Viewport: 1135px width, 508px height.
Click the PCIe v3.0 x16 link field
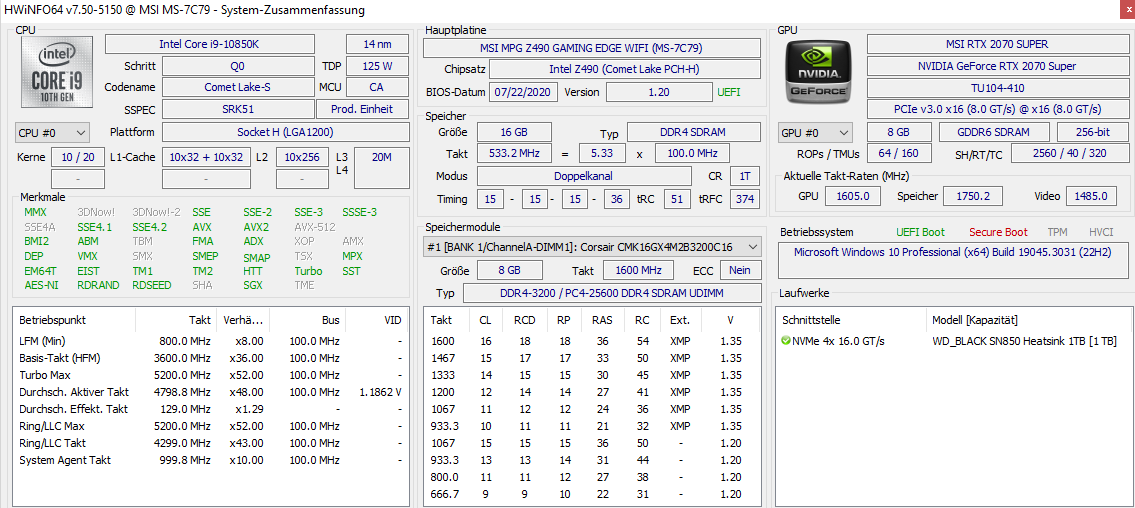click(997, 109)
